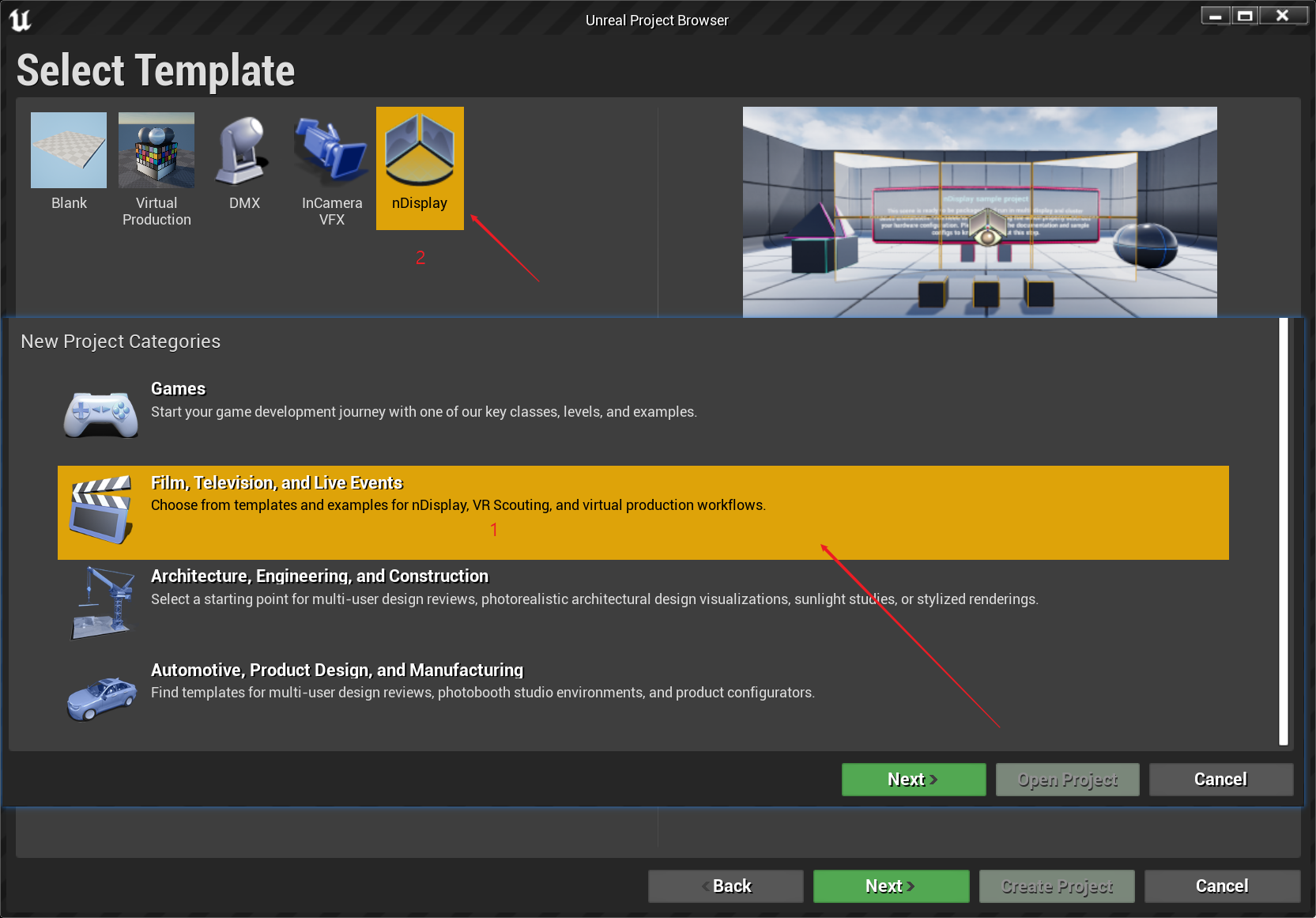Click the Film clapperboard icon
Screen dimensions: 1316x918
tap(101, 509)
